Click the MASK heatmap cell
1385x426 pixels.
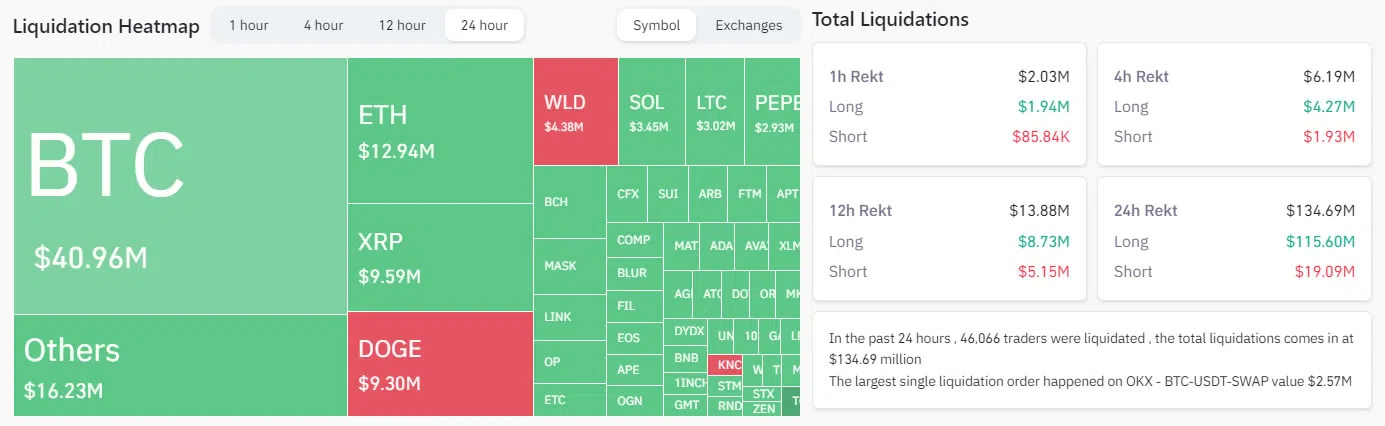pyautogui.click(x=569, y=266)
